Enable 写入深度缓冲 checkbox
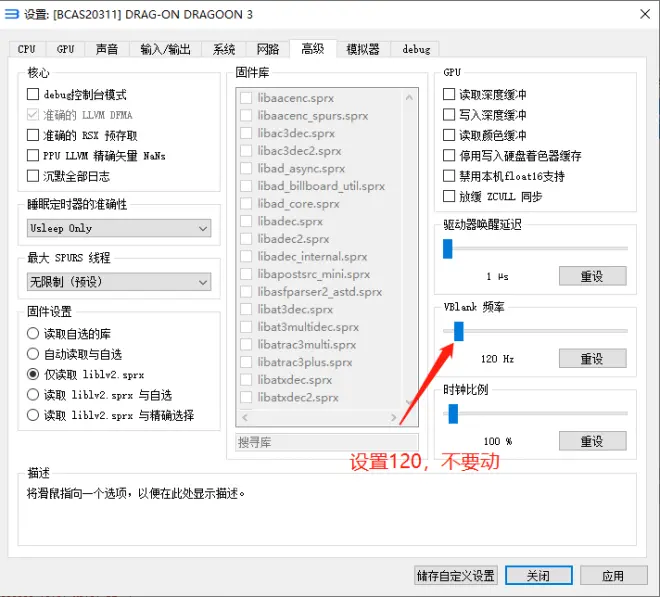This screenshot has width=660, height=597. [449, 115]
